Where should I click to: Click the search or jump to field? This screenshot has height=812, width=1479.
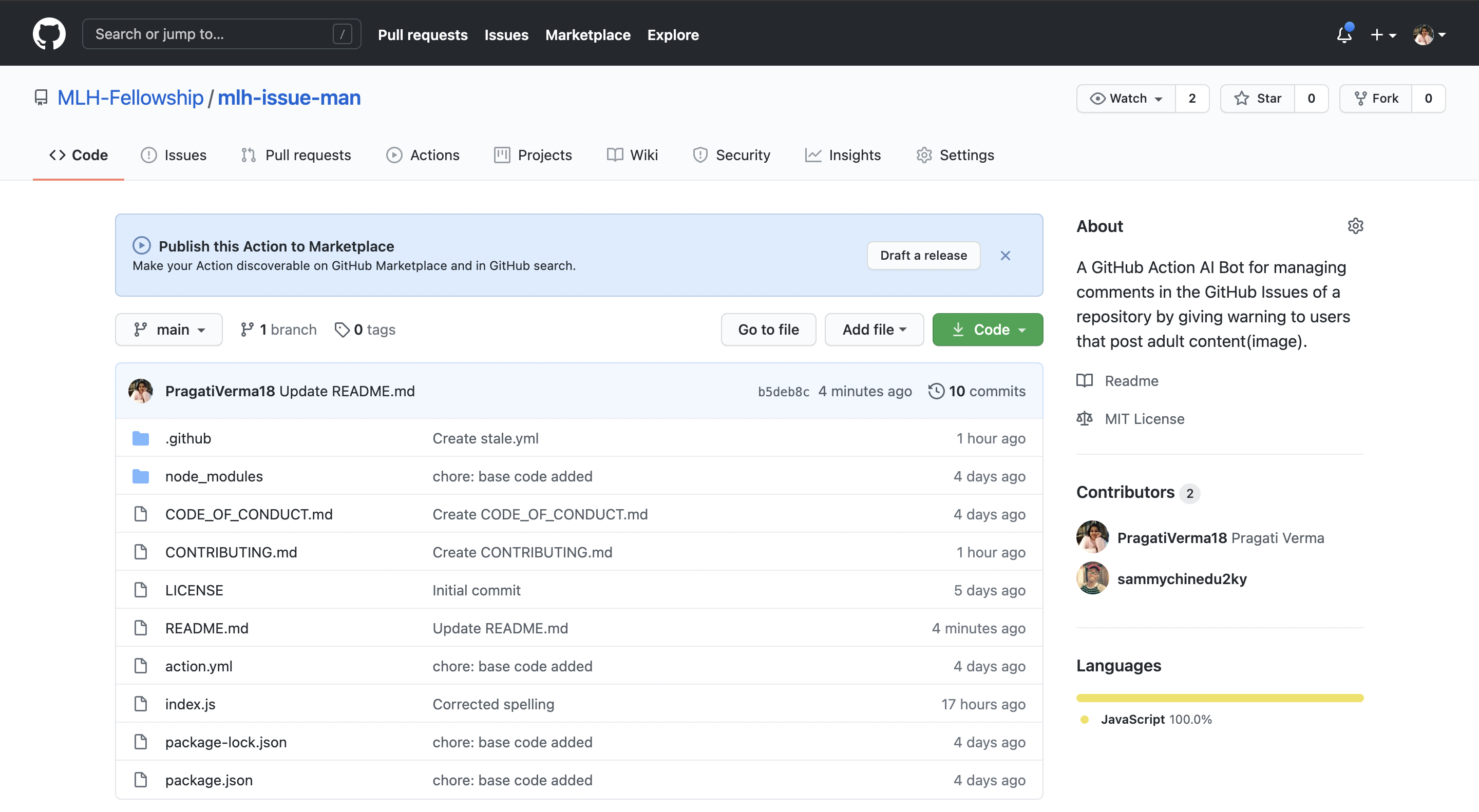(222, 33)
